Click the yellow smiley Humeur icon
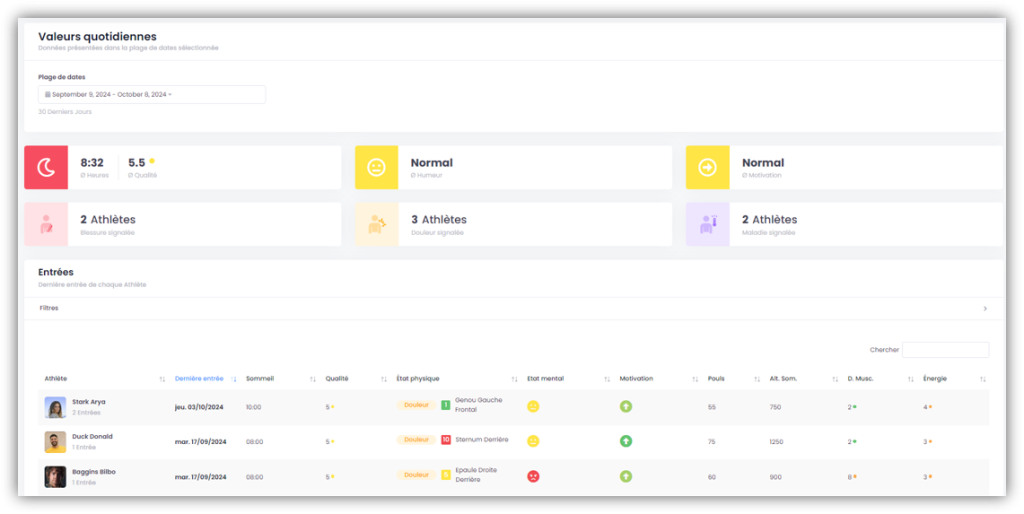 [376, 168]
